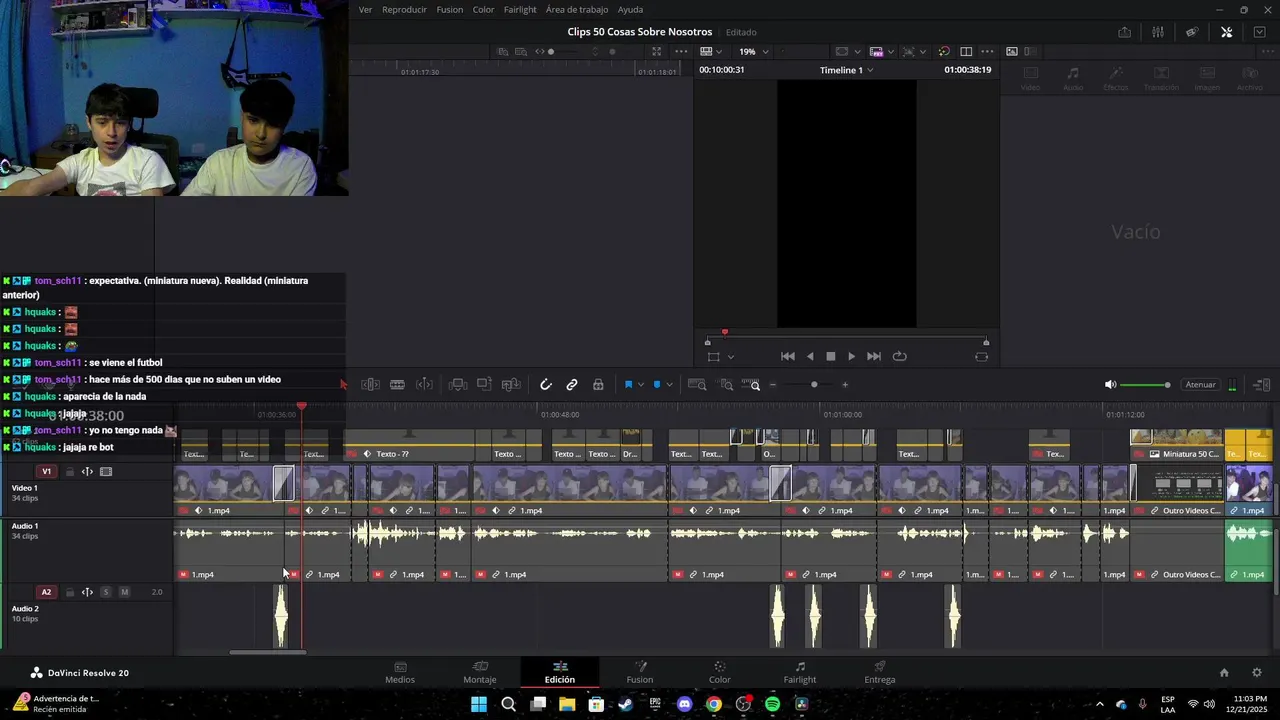Screen dimensions: 1280x720
Task: Play forward in viewer
Action: tap(851, 356)
